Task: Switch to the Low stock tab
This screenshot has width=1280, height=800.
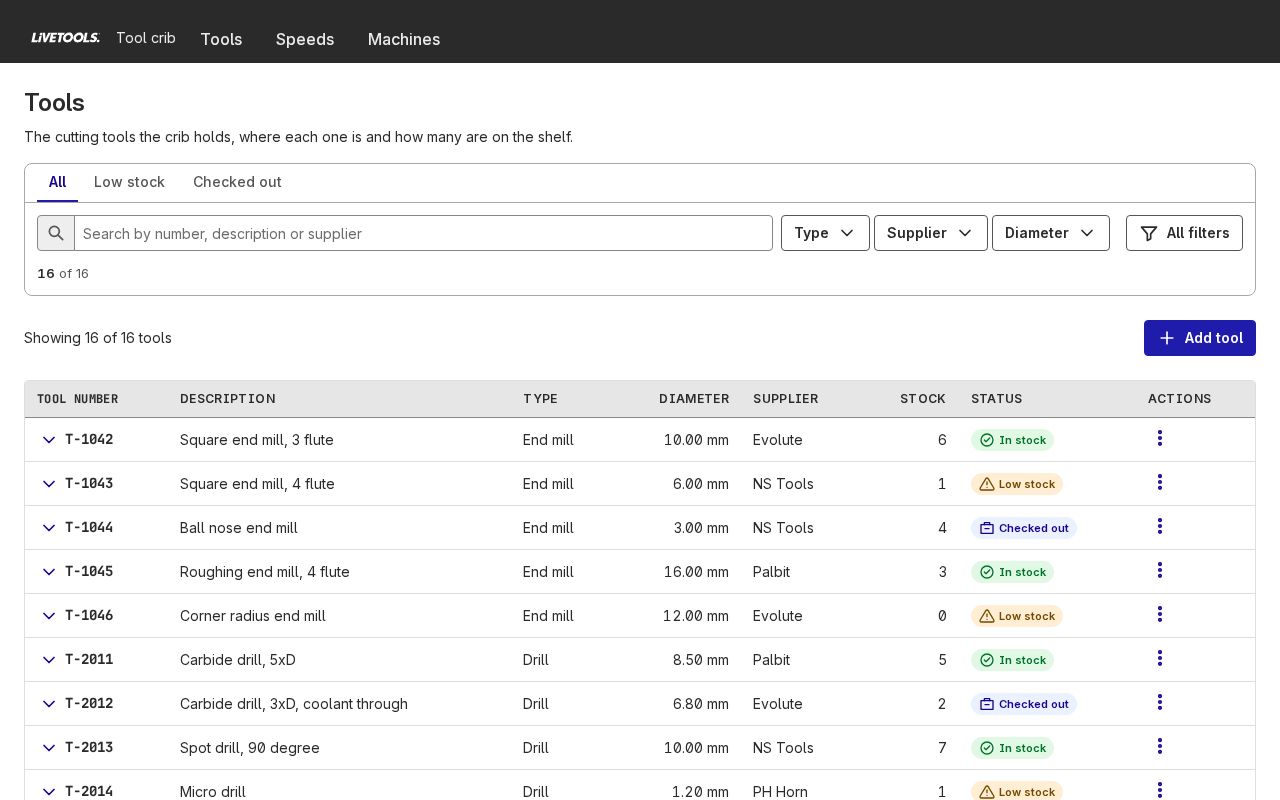Action: pos(129,182)
